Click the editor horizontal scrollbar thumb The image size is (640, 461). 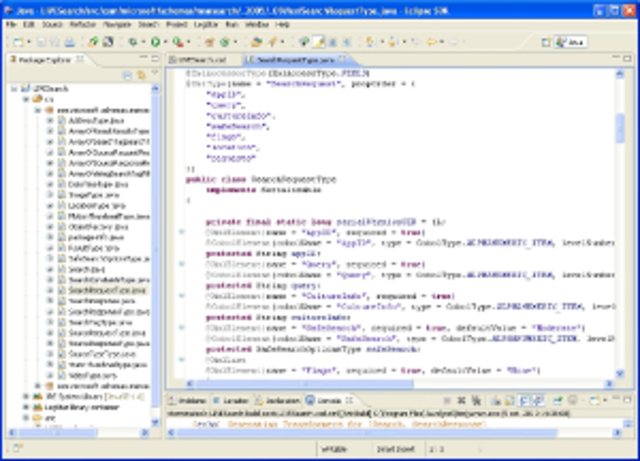pyautogui.click(x=305, y=384)
